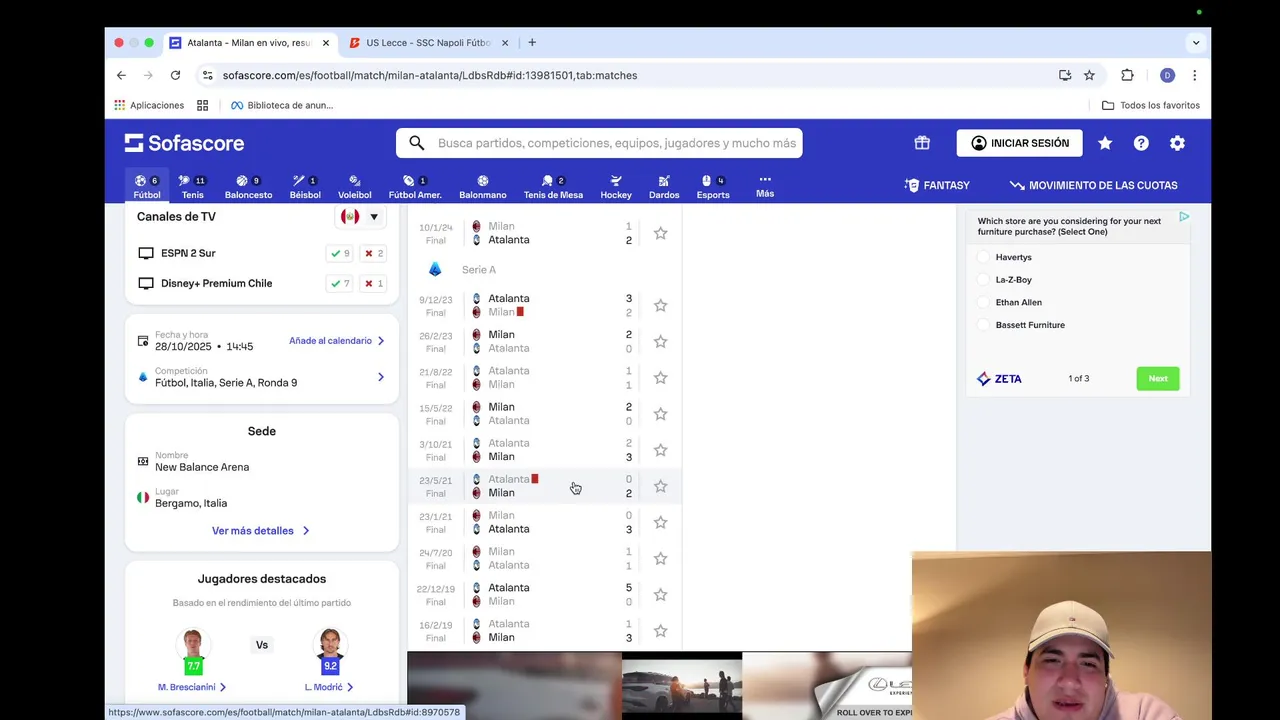Open the Dardos sport tab
Image resolution: width=1280 pixels, height=720 pixels.
tap(664, 187)
